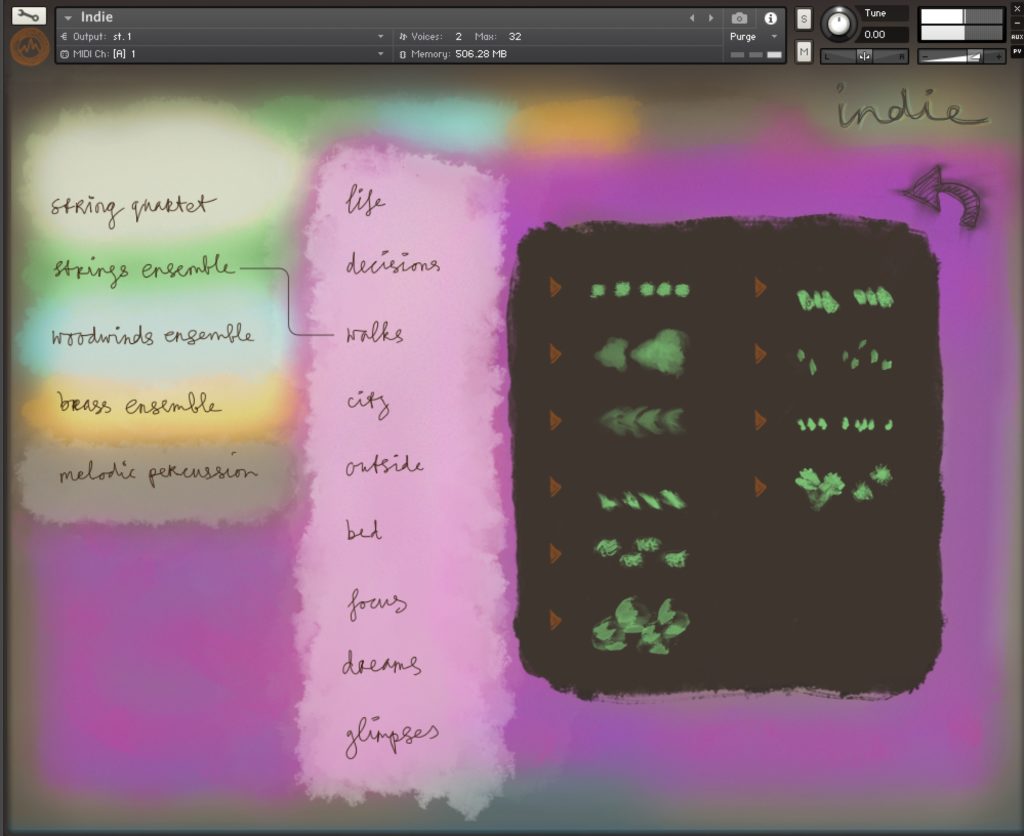The width and height of the screenshot is (1024, 836).
Task: Click the hand-drawn purple back arrow
Action: 942,196
